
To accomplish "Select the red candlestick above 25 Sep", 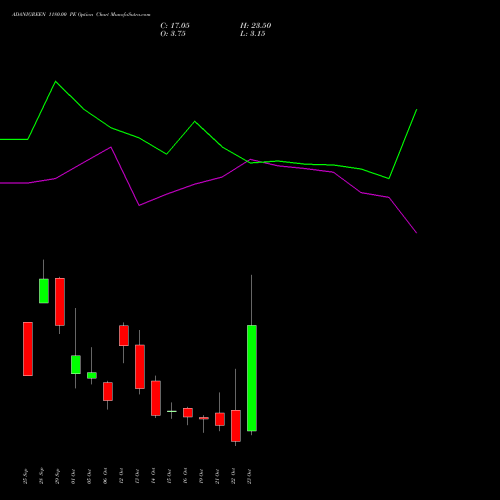I will coord(28,349).
